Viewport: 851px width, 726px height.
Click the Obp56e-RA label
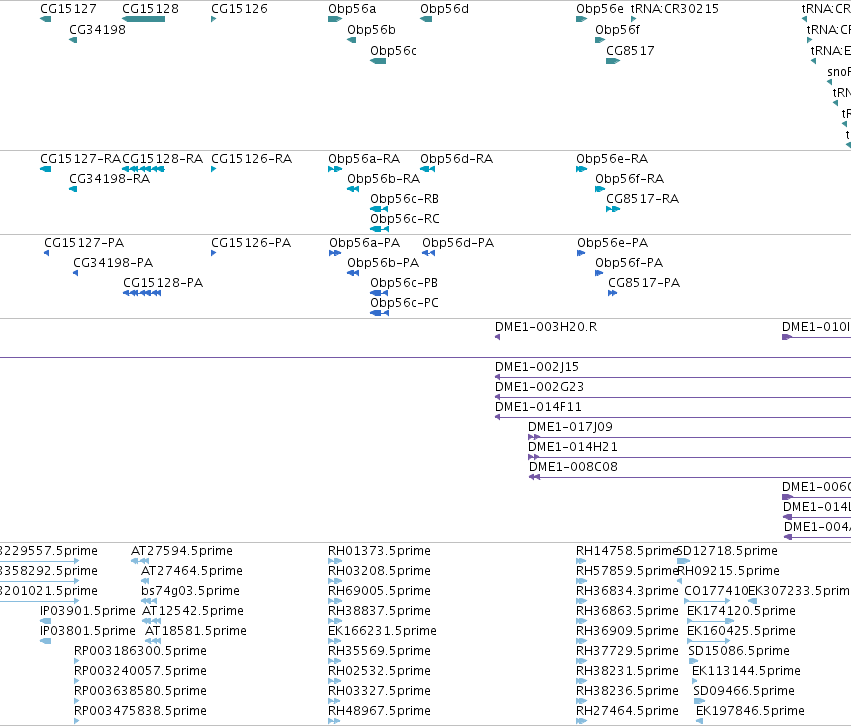[612, 159]
